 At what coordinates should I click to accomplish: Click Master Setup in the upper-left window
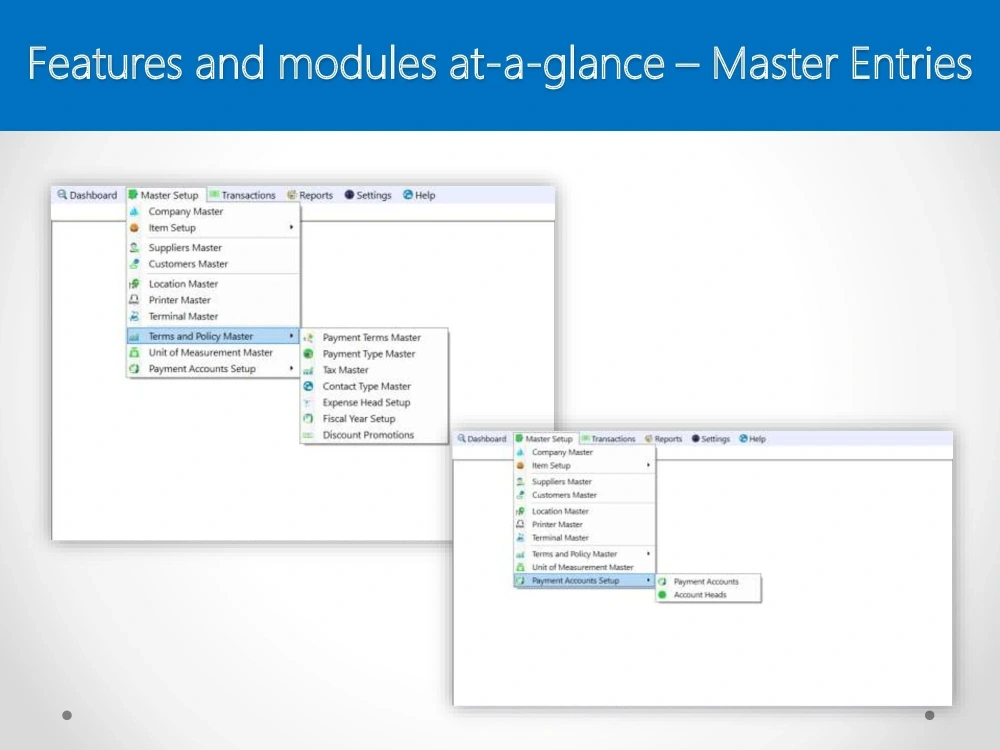pyautogui.click(x=163, y=195)
